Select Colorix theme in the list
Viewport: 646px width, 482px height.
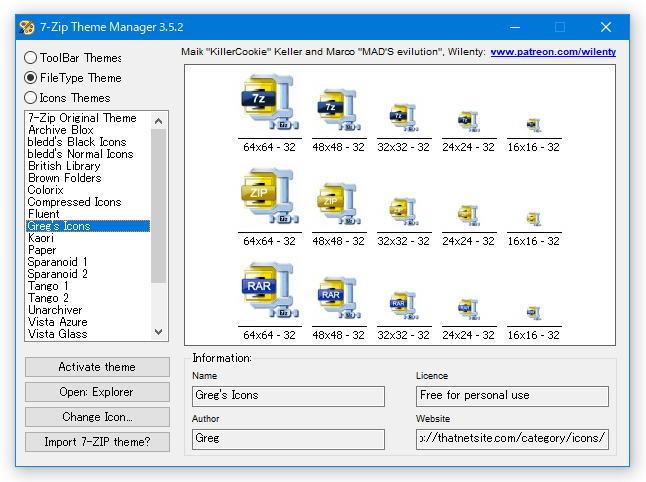click(88, 190)
